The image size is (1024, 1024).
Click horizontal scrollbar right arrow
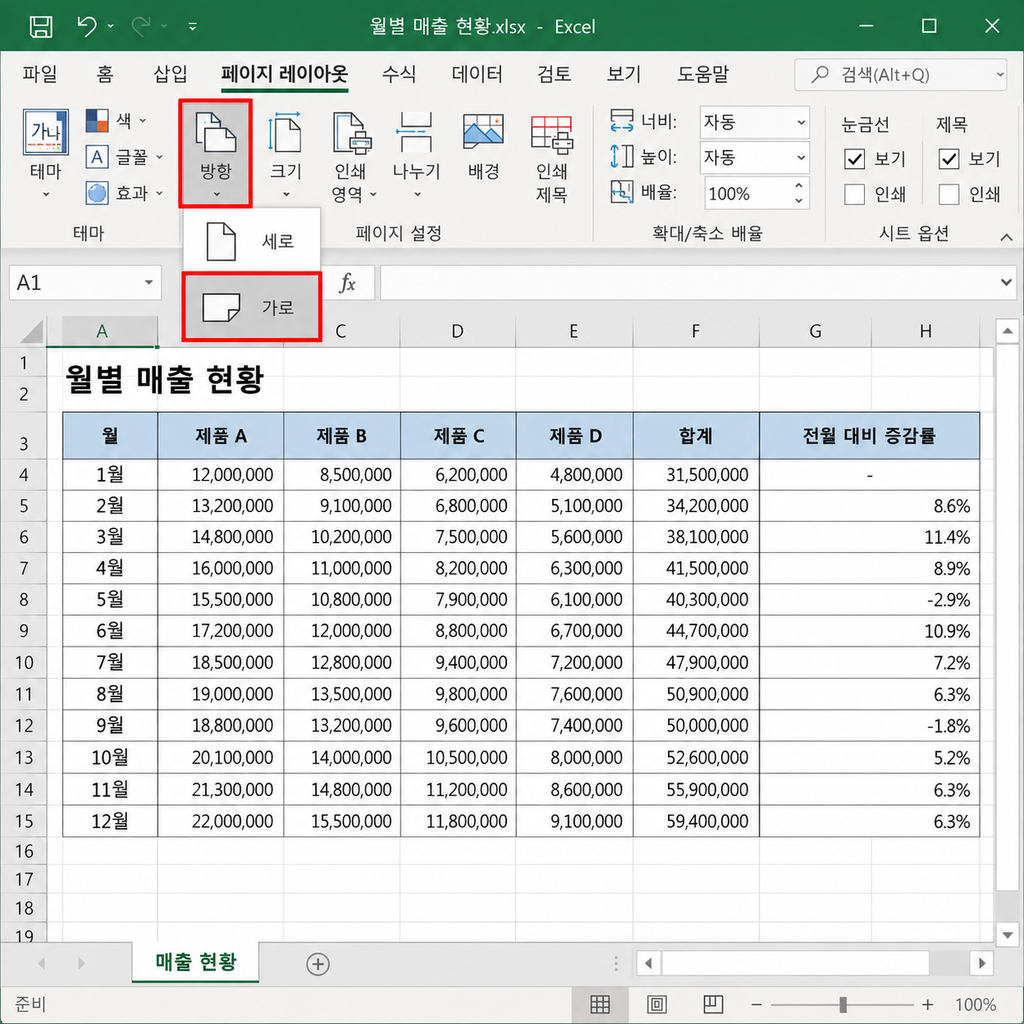pos(982,963)
